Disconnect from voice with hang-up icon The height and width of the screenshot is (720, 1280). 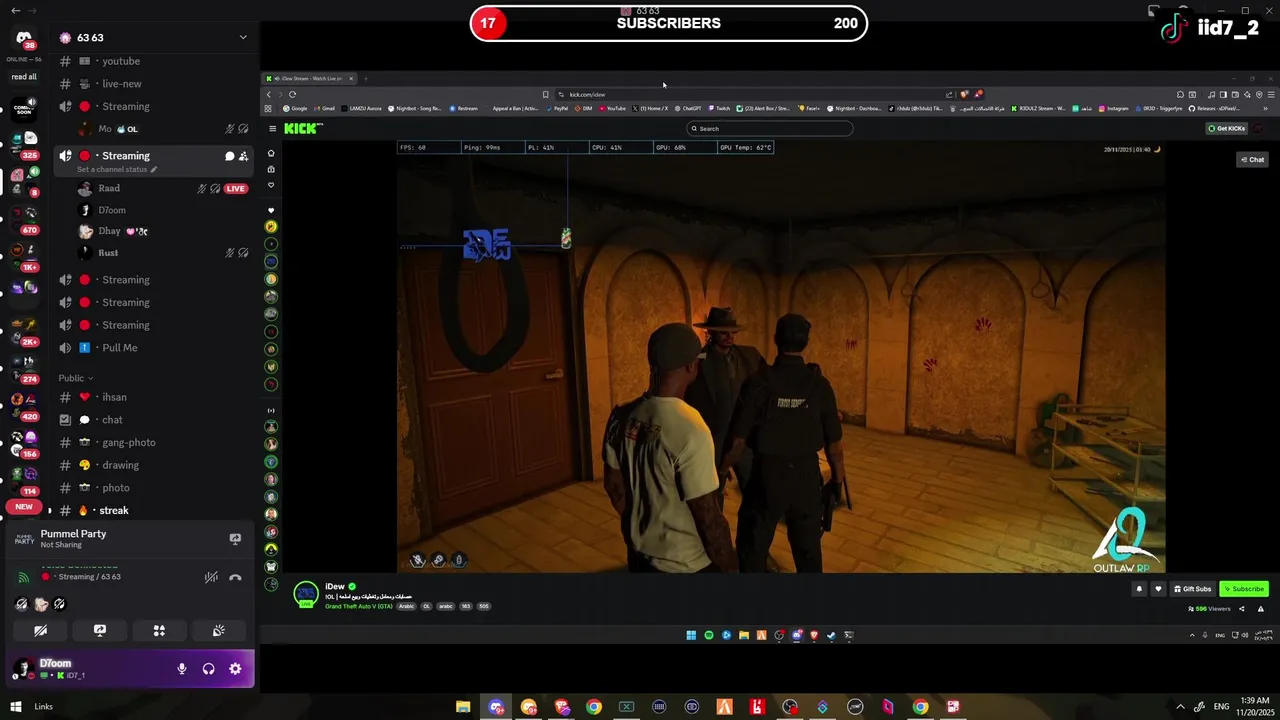point(235,577)
